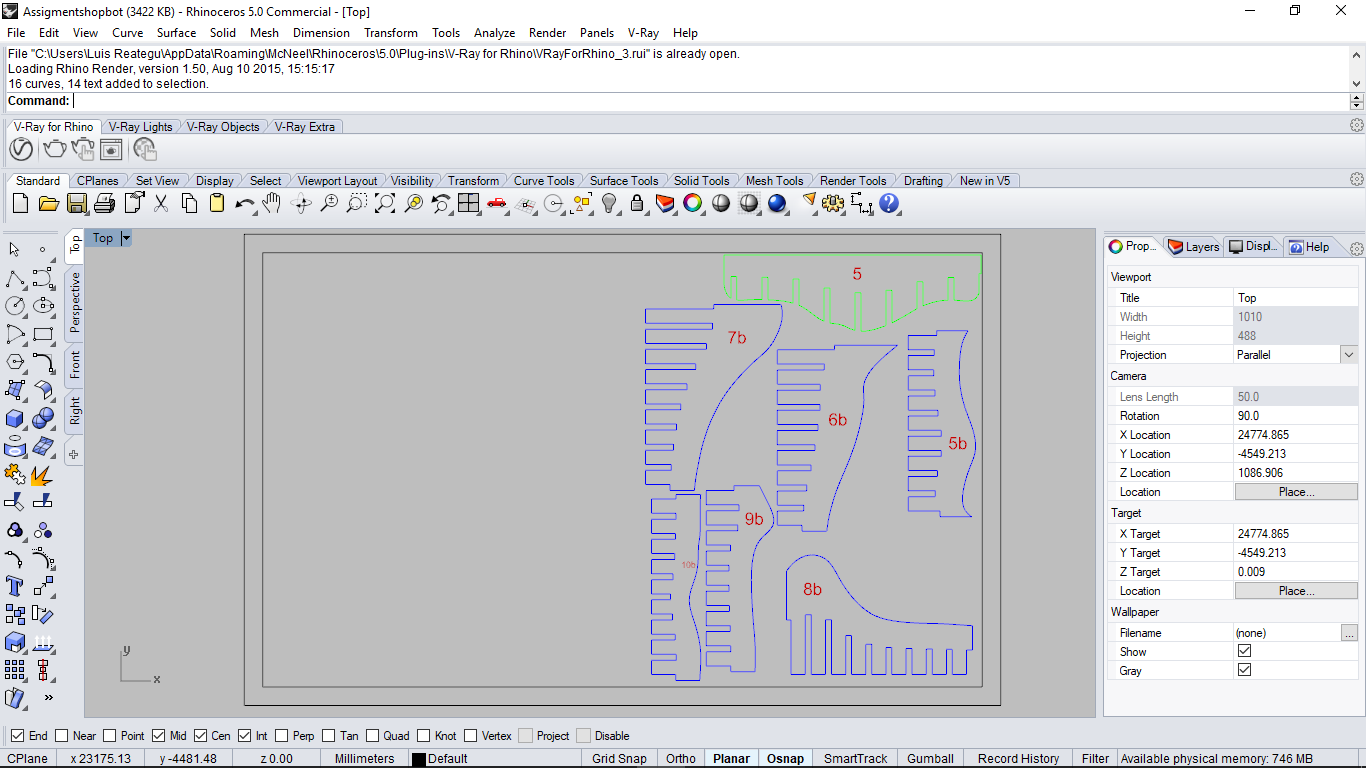Viewport: 1366px width, 768px height.
Task: Open the Analyze menu
Action: (x=494, y=33)
